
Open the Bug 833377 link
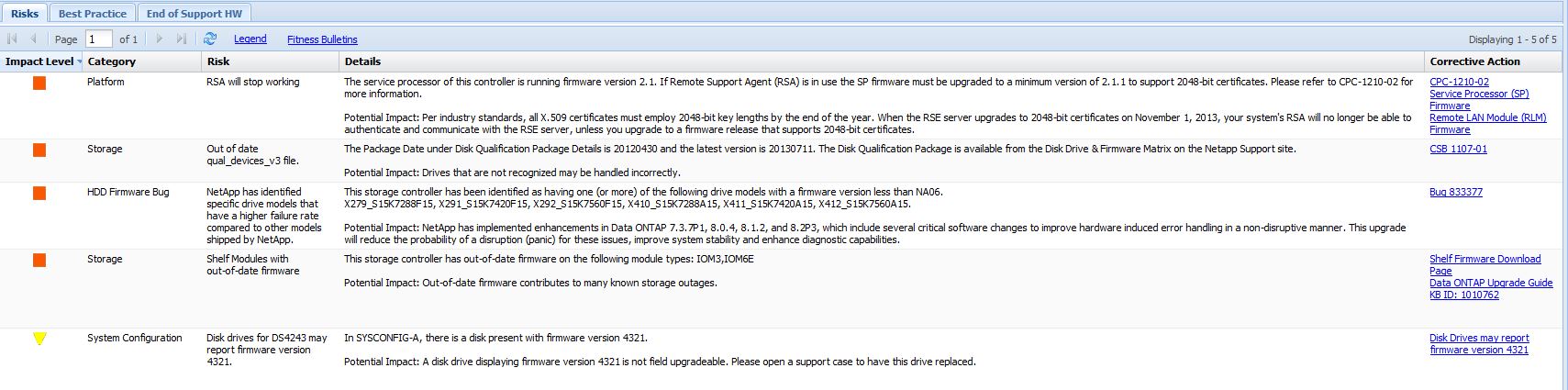point(1455,192)
